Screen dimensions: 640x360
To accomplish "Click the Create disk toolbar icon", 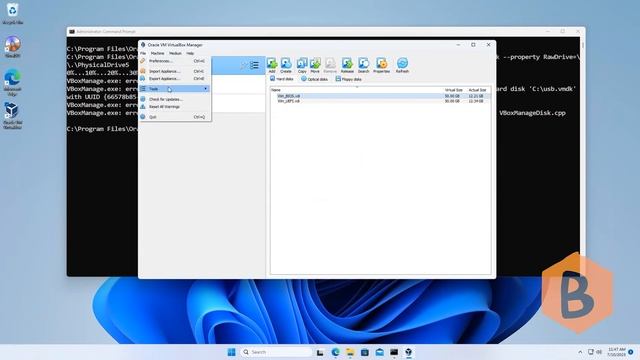I will (286, 65).
